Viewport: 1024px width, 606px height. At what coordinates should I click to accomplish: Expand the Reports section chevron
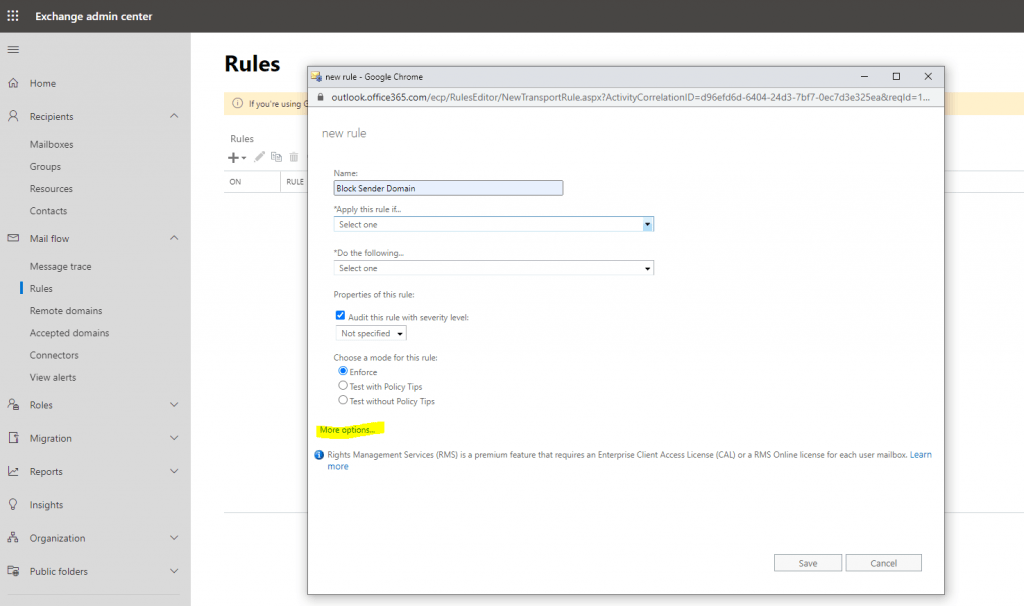pyautogui.click(x=174, y=471)
